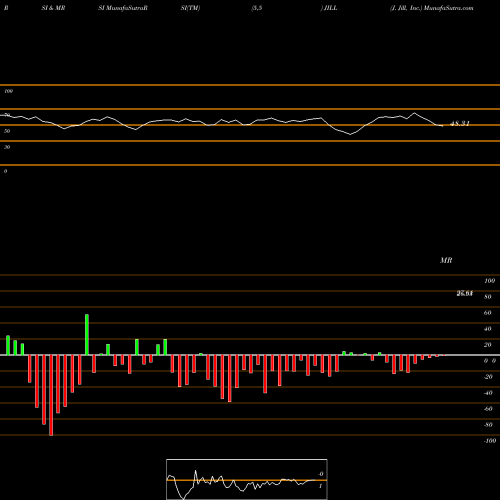500x500 pixels.
Task: Select the longest red bar near -100
Action: (51, 395)
